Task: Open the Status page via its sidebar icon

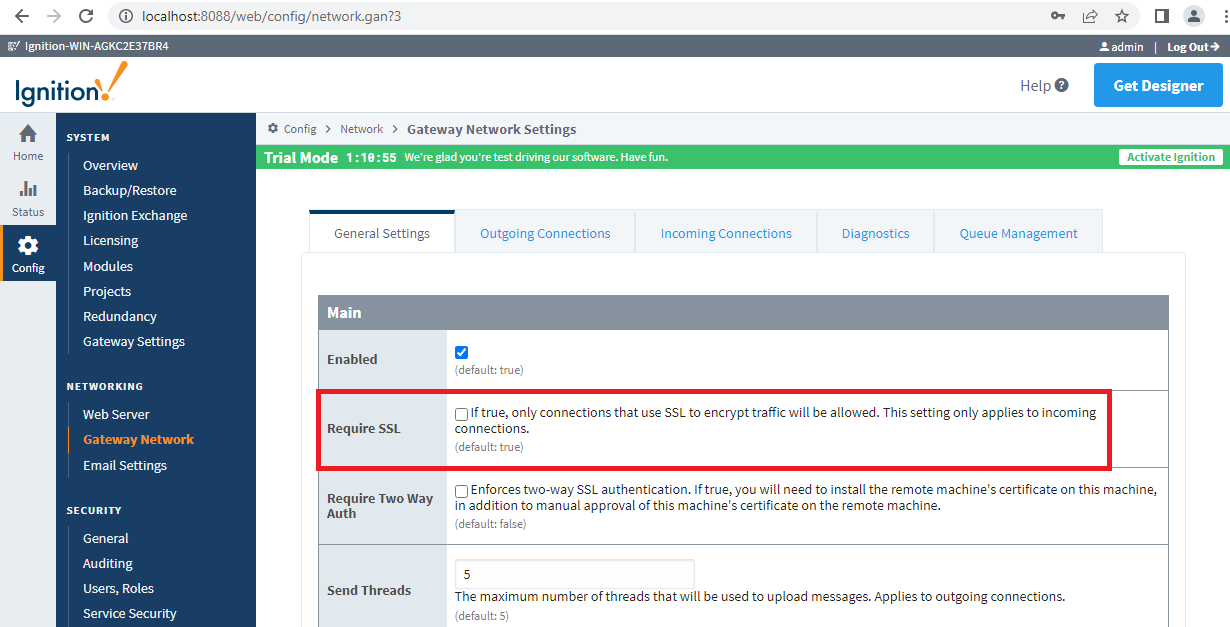Action: click(27, 194)
